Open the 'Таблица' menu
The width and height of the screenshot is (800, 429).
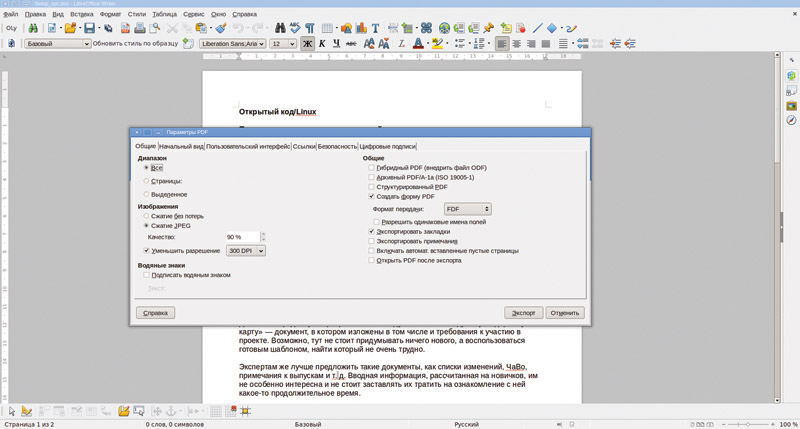coord(164,14)
